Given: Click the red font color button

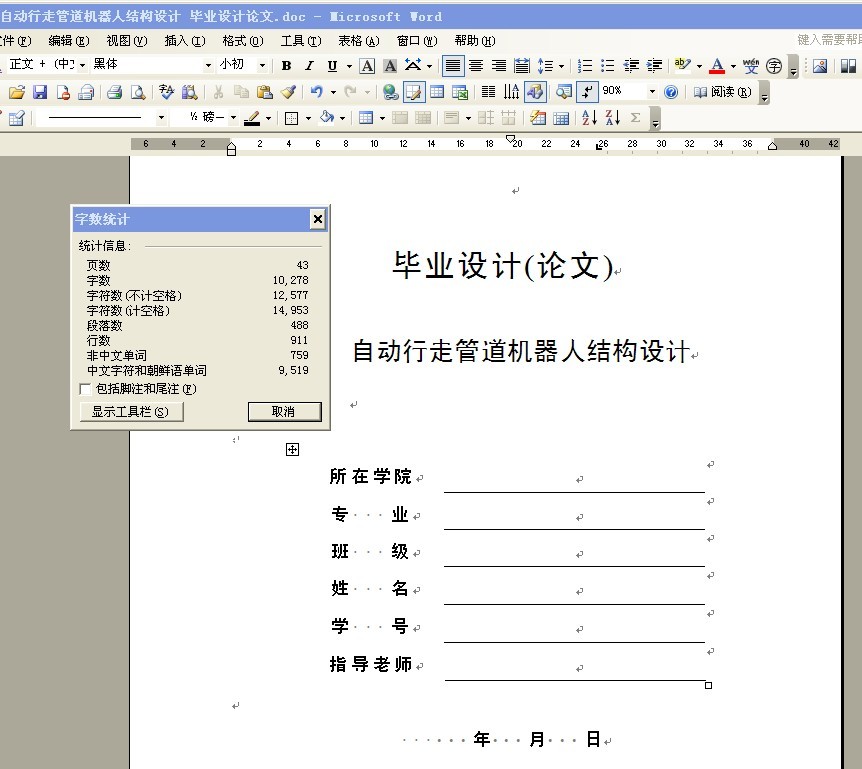Looking at the screenshot, I should tap(717, 66).
